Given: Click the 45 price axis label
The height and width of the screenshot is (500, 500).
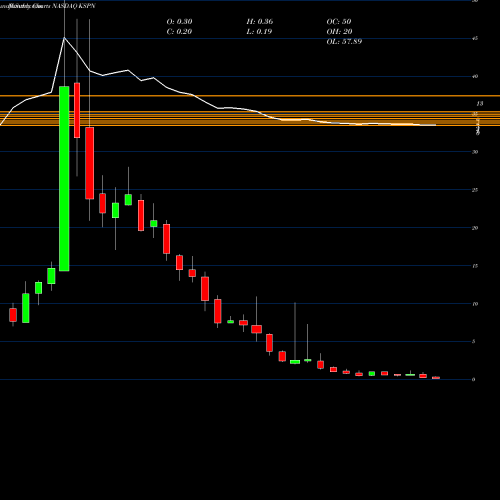Looking at the screenshot, I should pos(475,38).
